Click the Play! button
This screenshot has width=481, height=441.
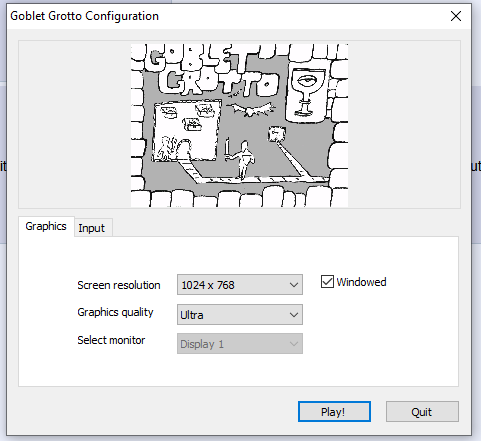(334, 412)
